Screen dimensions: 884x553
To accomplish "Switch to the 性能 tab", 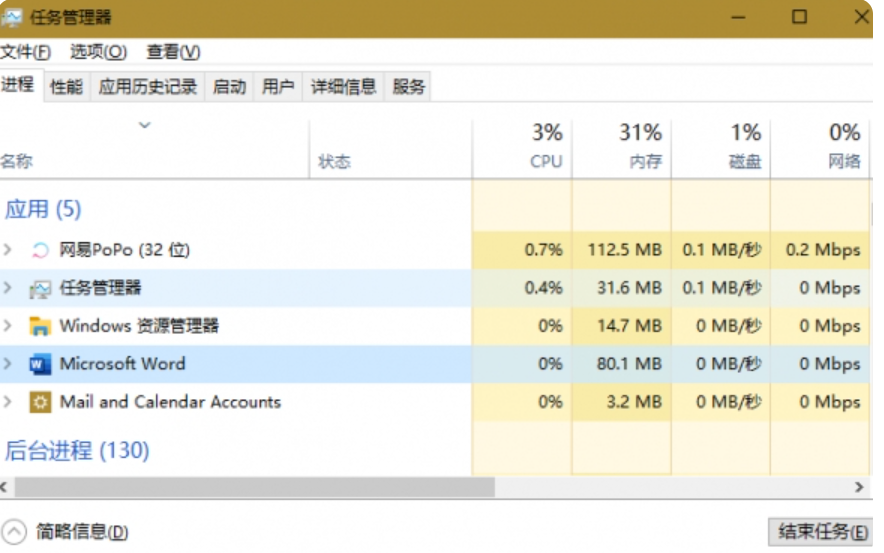I will coord(66,87).
